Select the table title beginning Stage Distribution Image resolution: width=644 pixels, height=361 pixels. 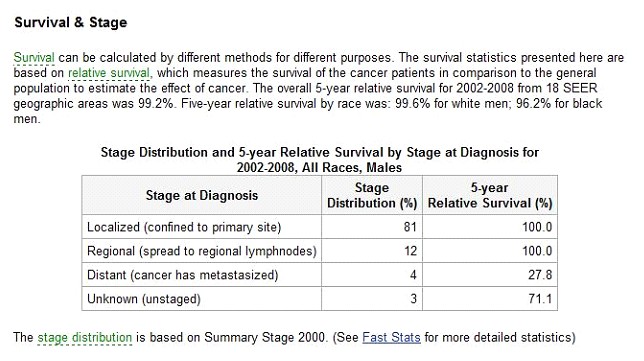click(320, 160)
